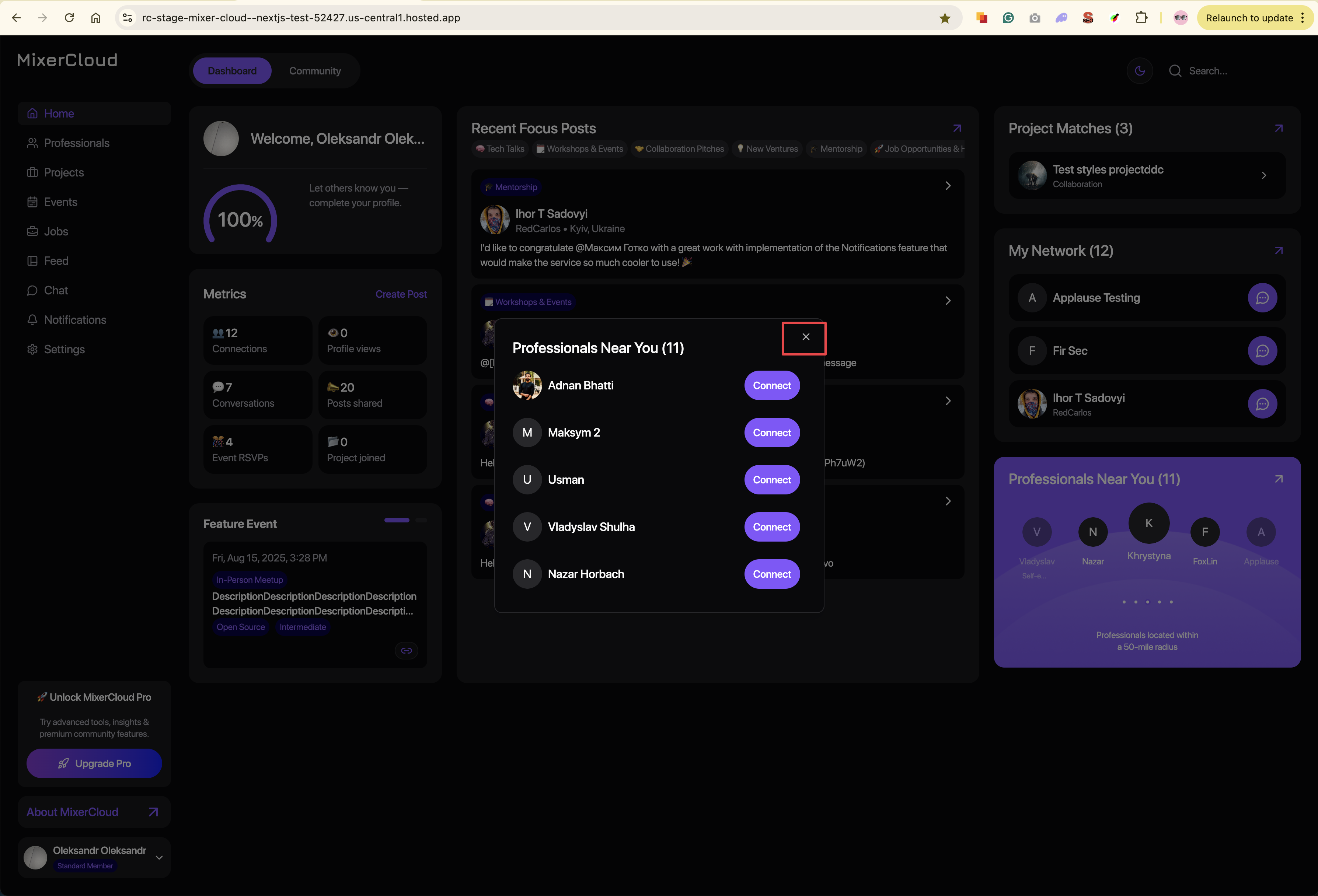This screenshot has height=896, width=1318.
Task: Open chat with Fir Sec
Action: click(1262, 351)
